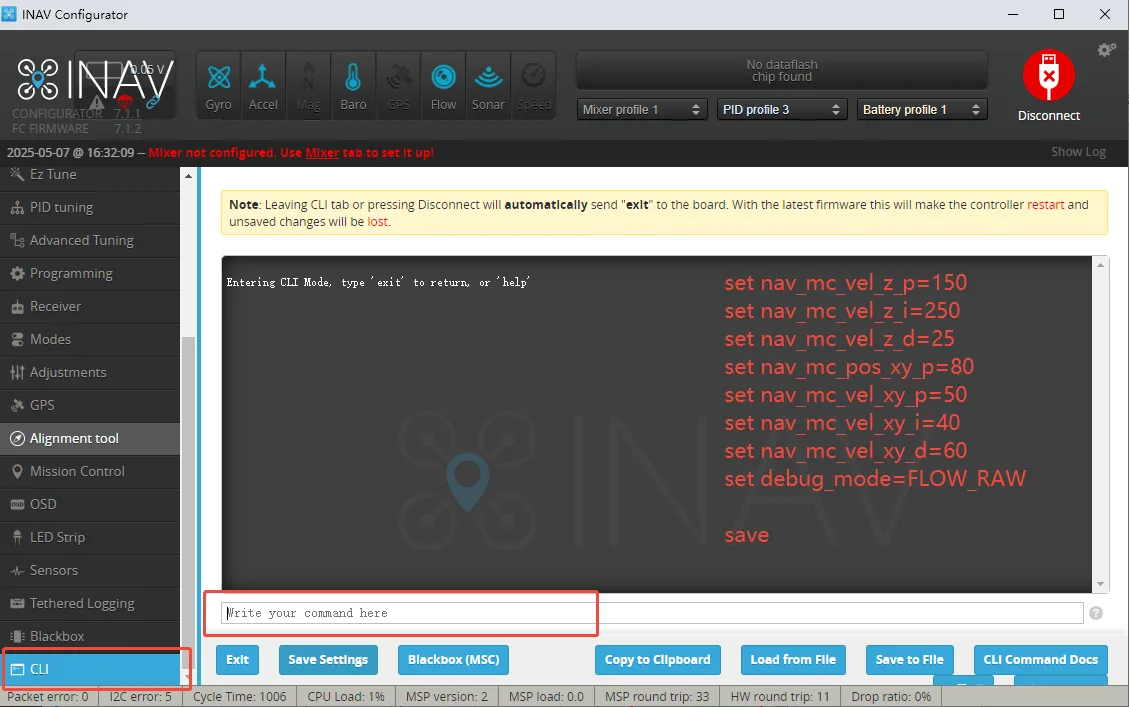
Task: Open CLI Command Docs
Action: pyautogui.click(x=1040, y=659)
